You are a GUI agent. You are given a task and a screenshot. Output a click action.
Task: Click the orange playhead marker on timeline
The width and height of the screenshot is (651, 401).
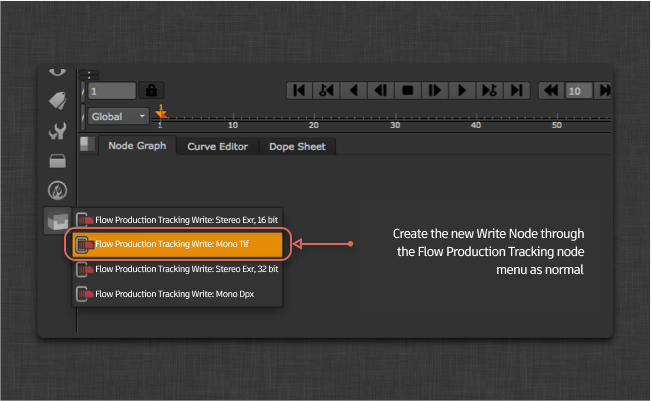[160, 113]
